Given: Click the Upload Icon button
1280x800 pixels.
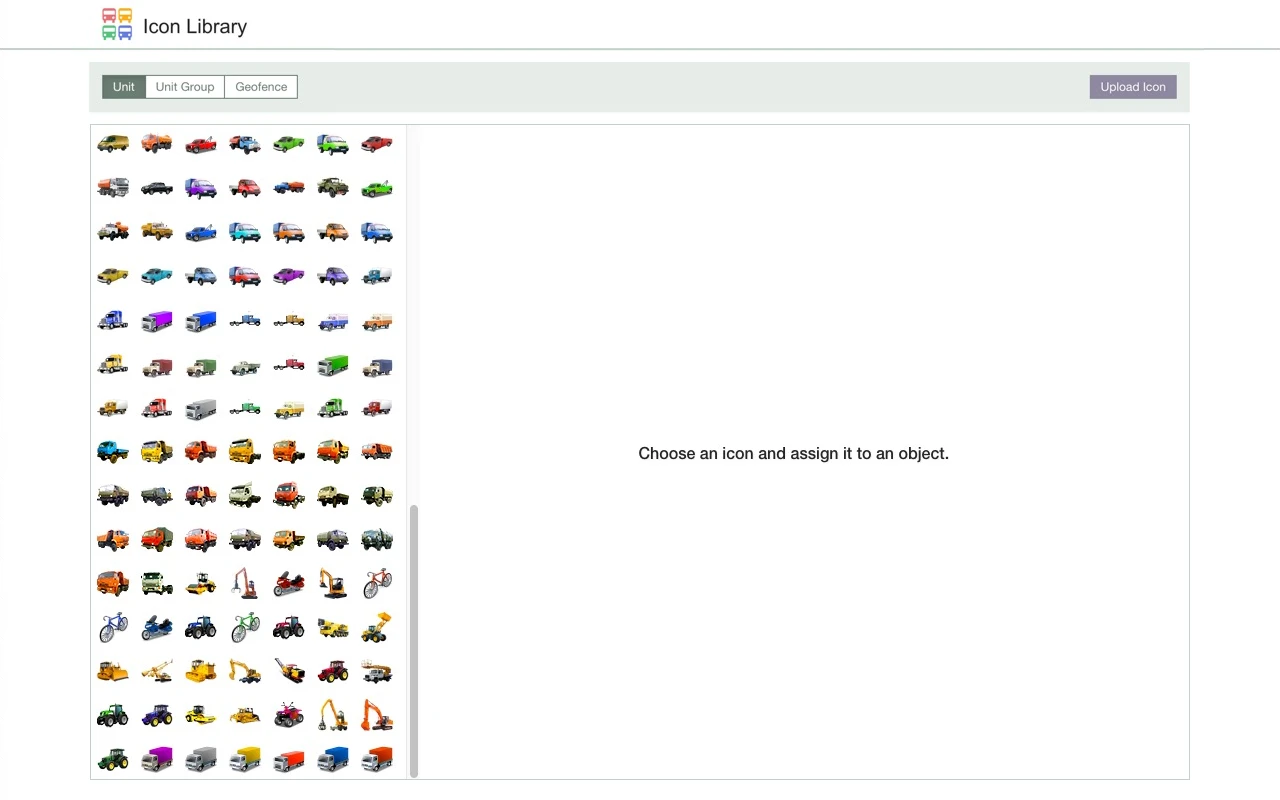Looking at the screenshot, I should [x=1133, y=87].
